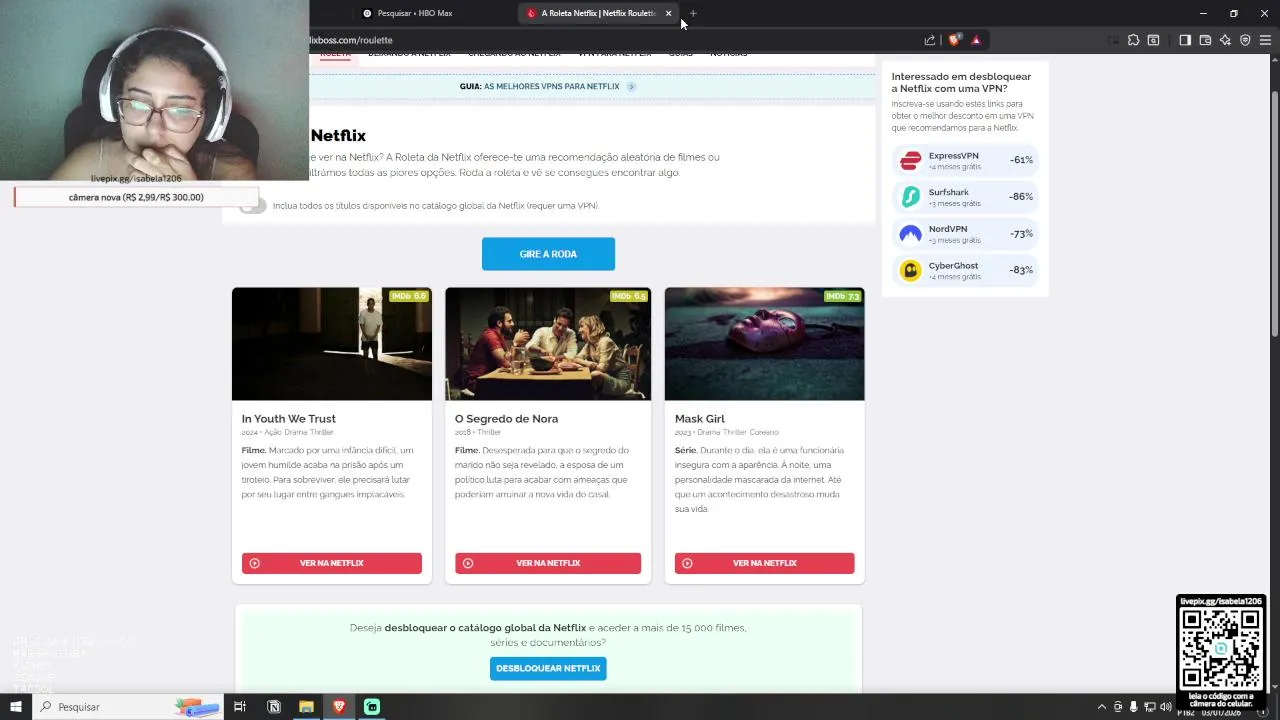
Task: Click the share page icon in address bar
Action: (930, 40)
